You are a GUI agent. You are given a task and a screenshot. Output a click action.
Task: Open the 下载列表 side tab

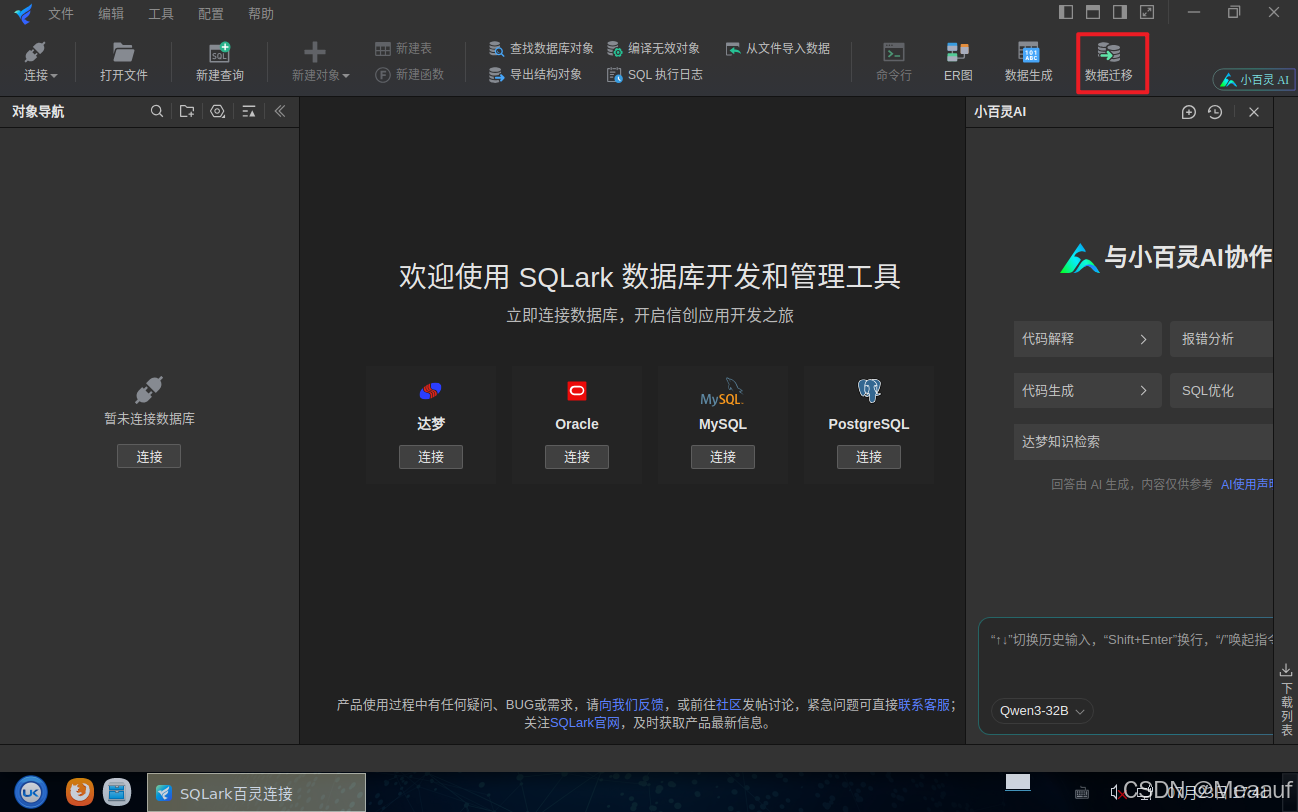pyautogui.click(x=1286, y=699)
